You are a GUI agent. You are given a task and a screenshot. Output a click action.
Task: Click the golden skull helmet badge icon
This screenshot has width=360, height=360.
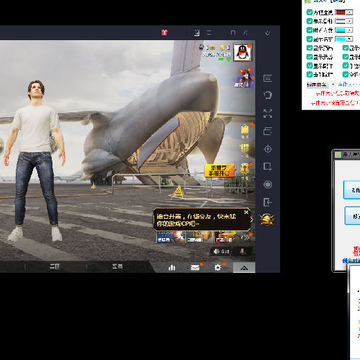coord(267,219)
